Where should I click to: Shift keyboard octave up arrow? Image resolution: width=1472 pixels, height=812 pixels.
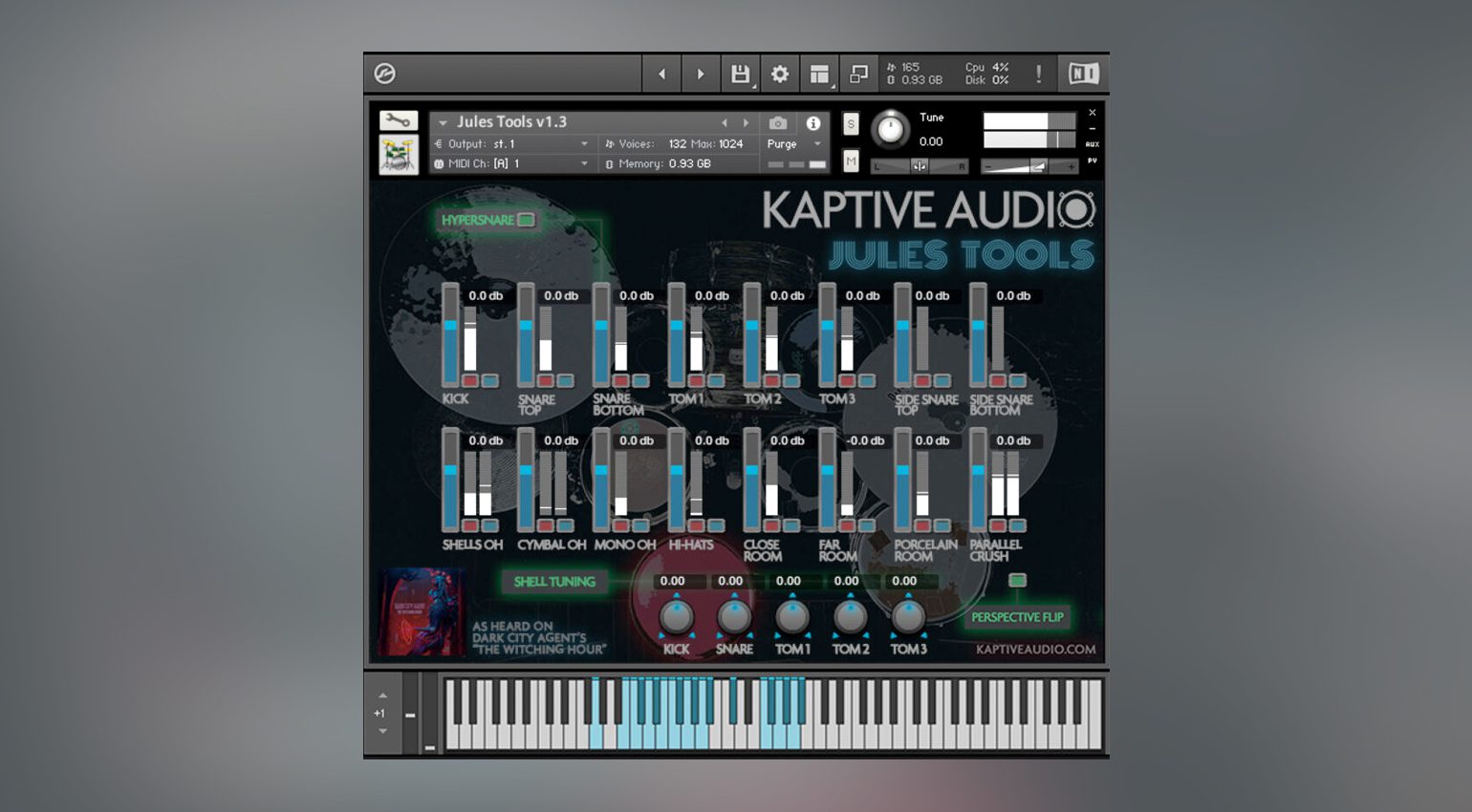click(382, 695)
